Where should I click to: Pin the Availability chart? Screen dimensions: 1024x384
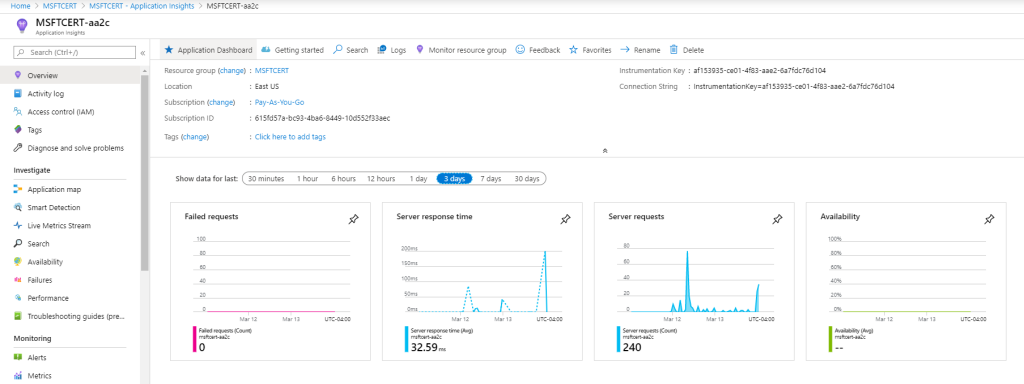(x=989, y=220)
